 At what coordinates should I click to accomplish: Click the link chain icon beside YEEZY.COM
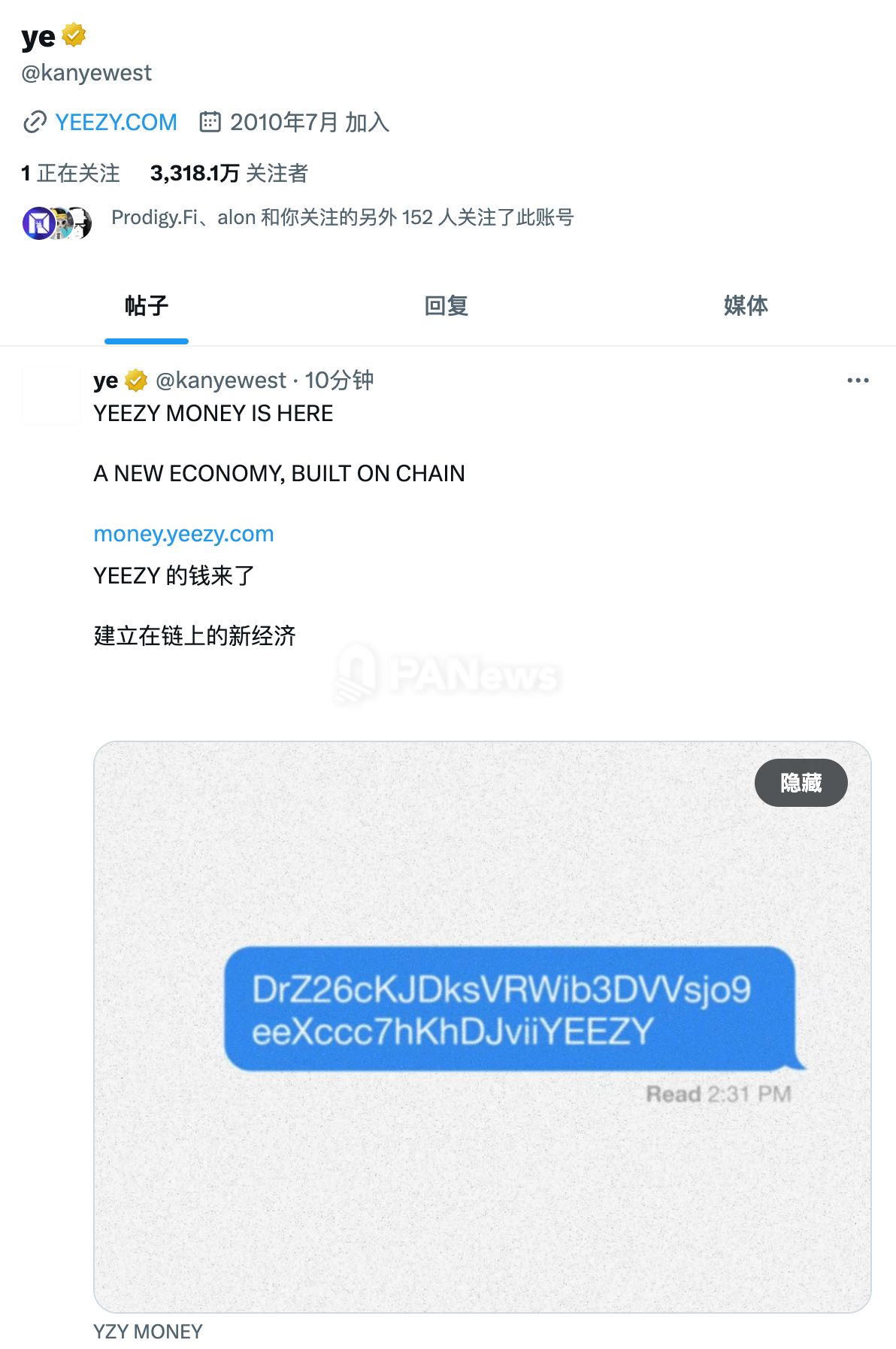(x=35, y=122)
